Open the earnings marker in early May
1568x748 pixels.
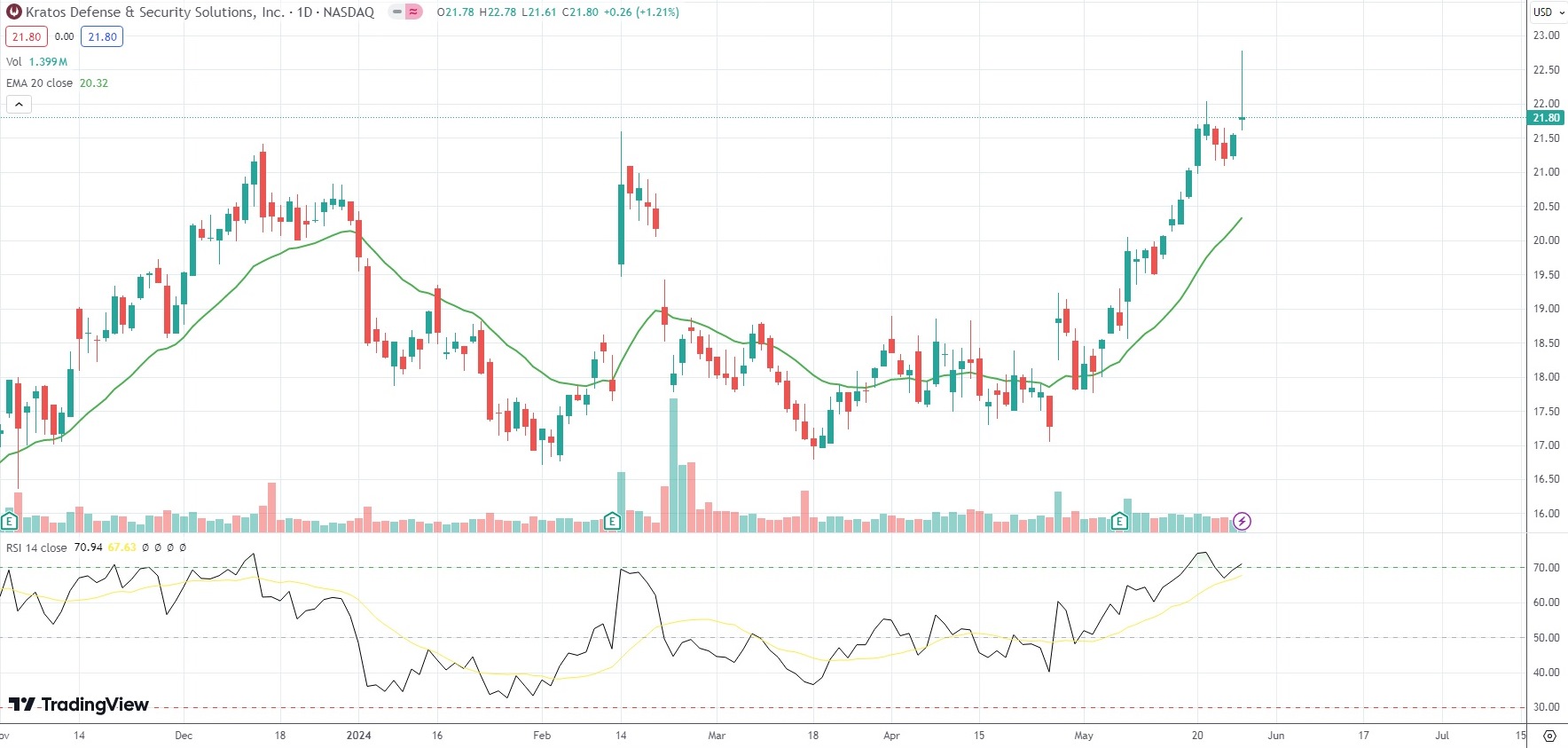pyautogui.click(x=1119, y=521)
